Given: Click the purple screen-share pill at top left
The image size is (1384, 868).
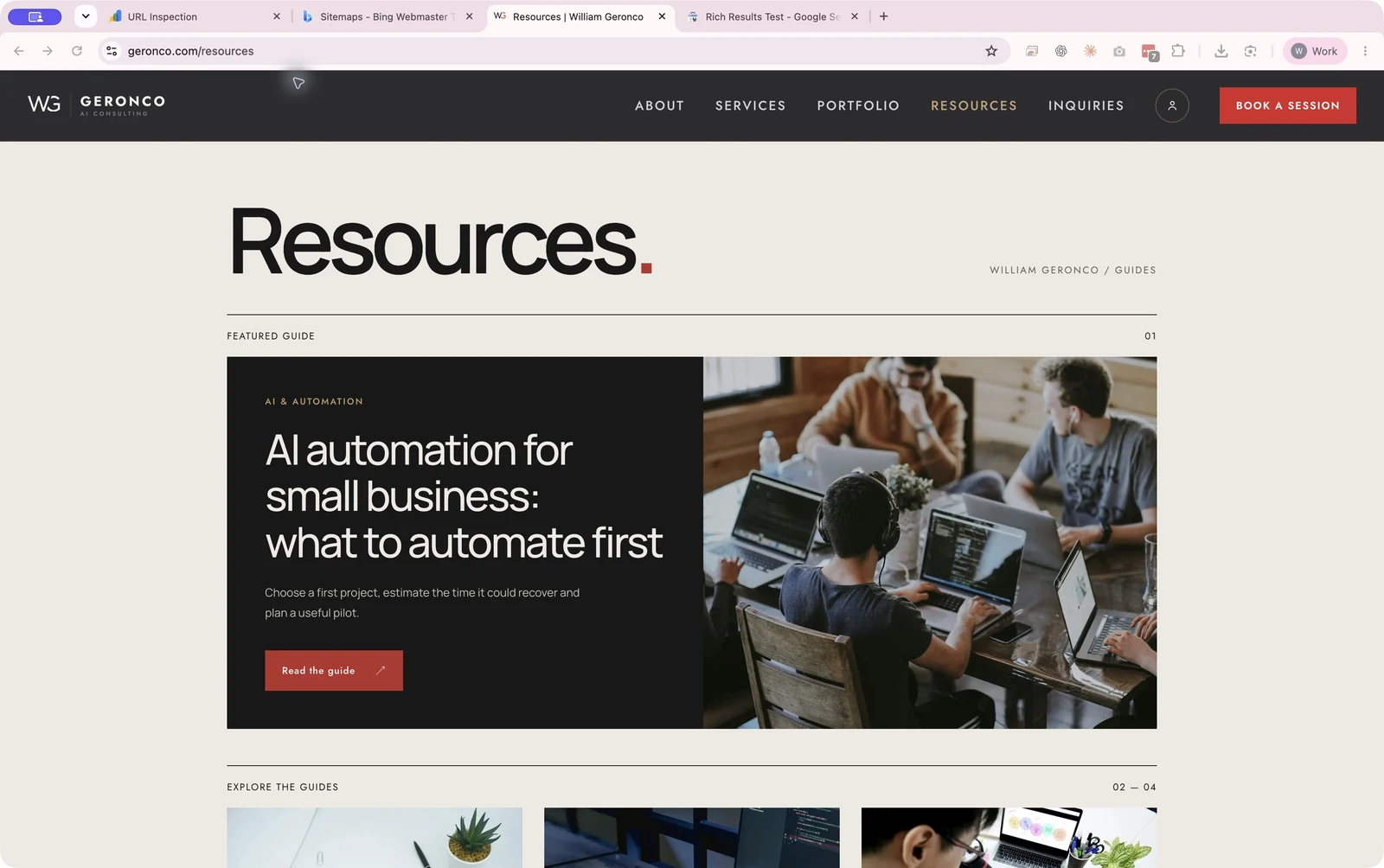Looking at the screenshot, I should point(35,16).
